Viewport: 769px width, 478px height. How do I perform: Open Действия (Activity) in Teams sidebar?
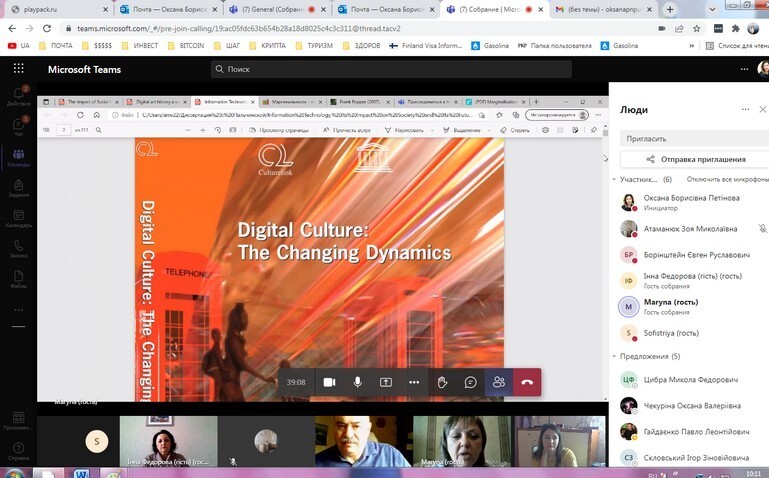18,95
